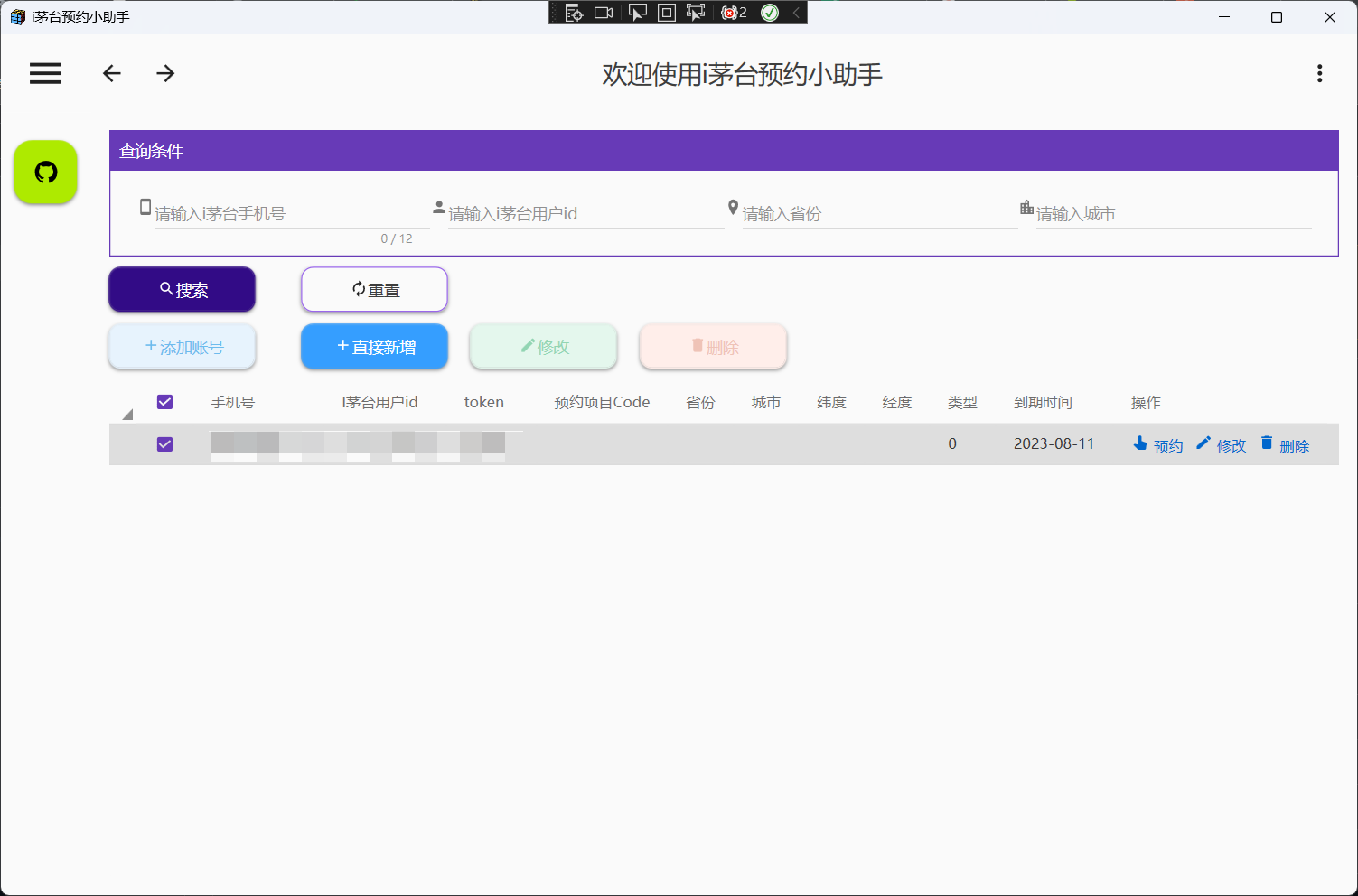Screen dimensions: 1358x896
Task: Click the type value 0 cell
Action: pyautogui.click(x=952, y=443)
